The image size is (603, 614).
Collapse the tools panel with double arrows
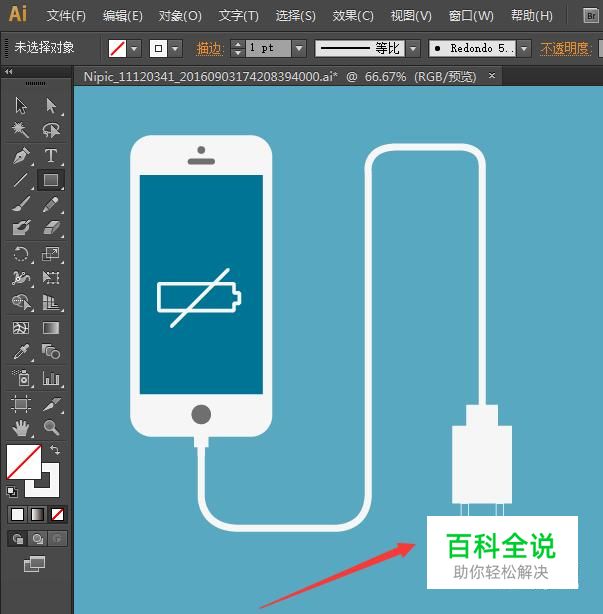point(9,72)
